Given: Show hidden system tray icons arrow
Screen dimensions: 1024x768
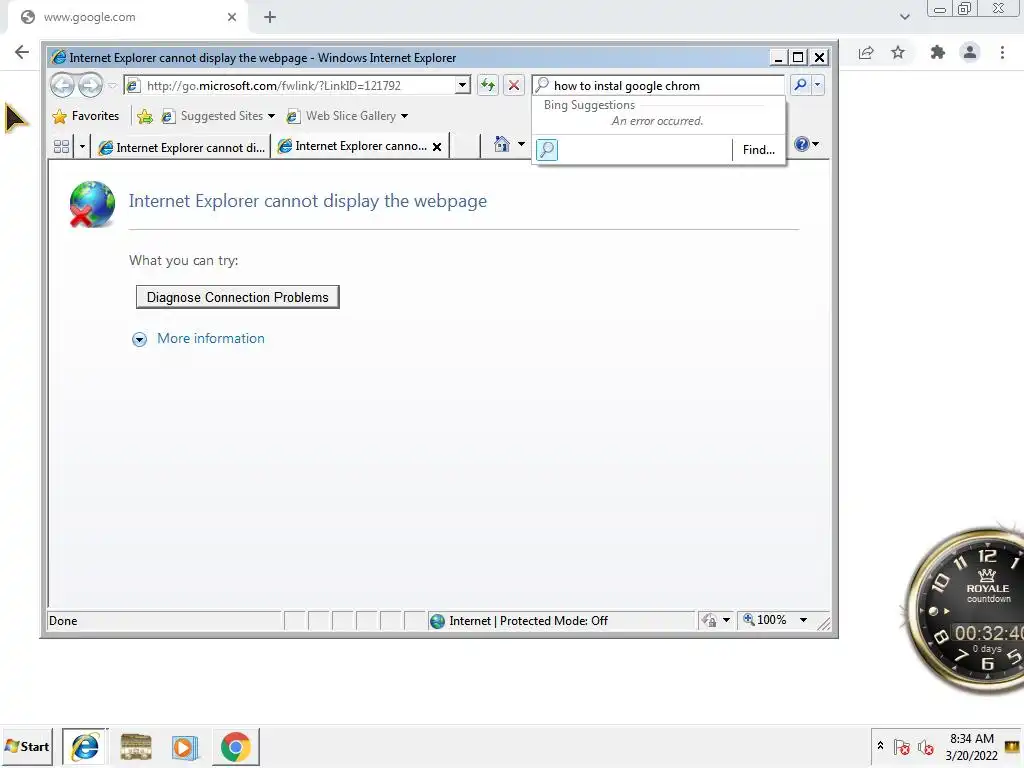Looking at the screenshot, I should pos(880,745).
